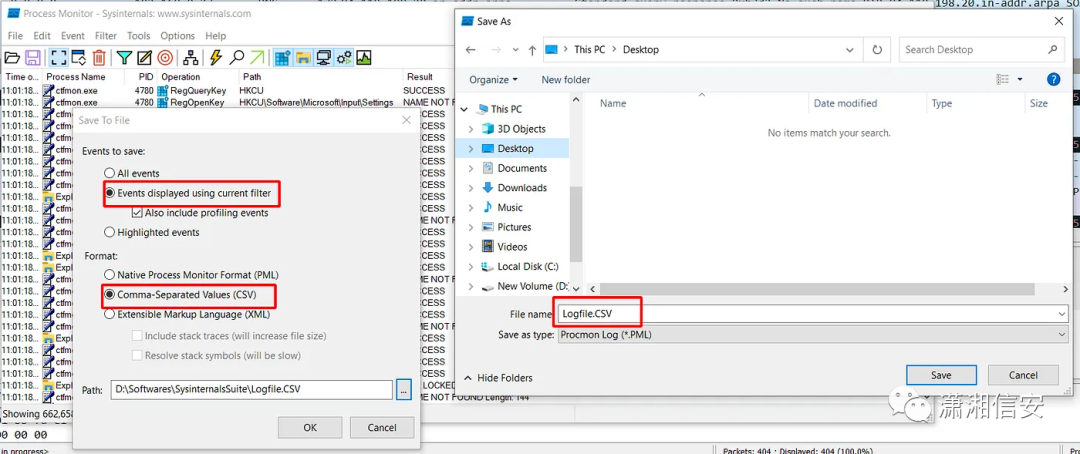Click the green Jump To arrow icon
The image size is (1080, 454).
[x=256, y=58]
